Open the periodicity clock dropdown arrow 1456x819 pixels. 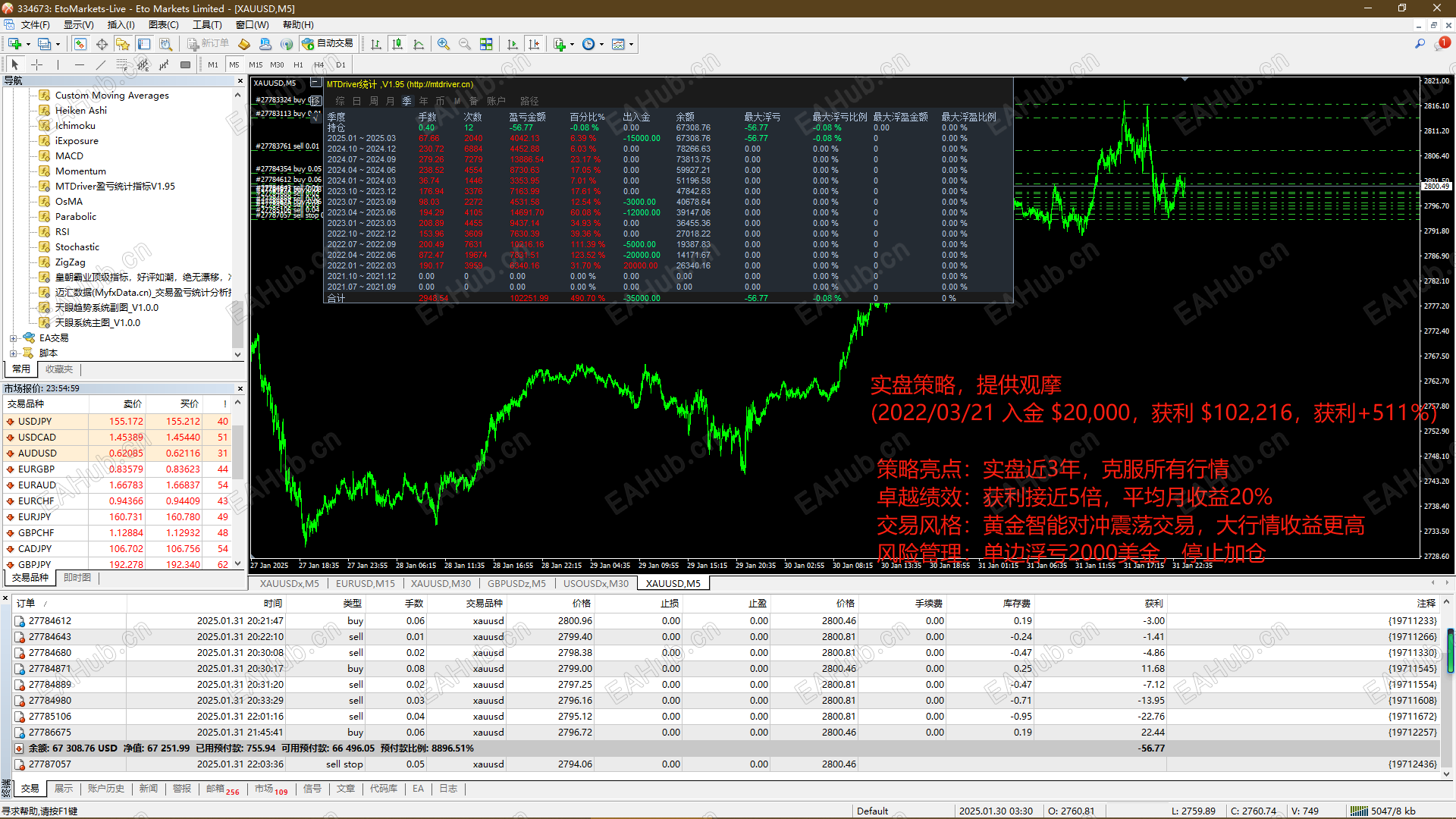(602, 44)
